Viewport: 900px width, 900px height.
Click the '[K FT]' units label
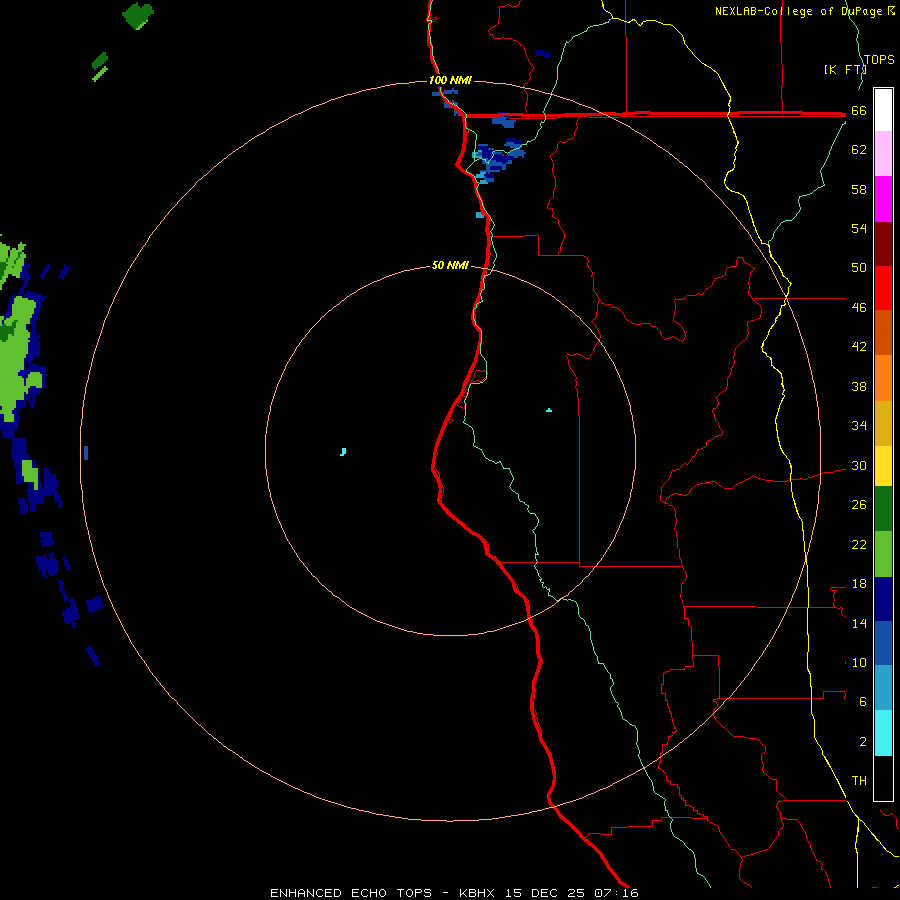(845, 69)
